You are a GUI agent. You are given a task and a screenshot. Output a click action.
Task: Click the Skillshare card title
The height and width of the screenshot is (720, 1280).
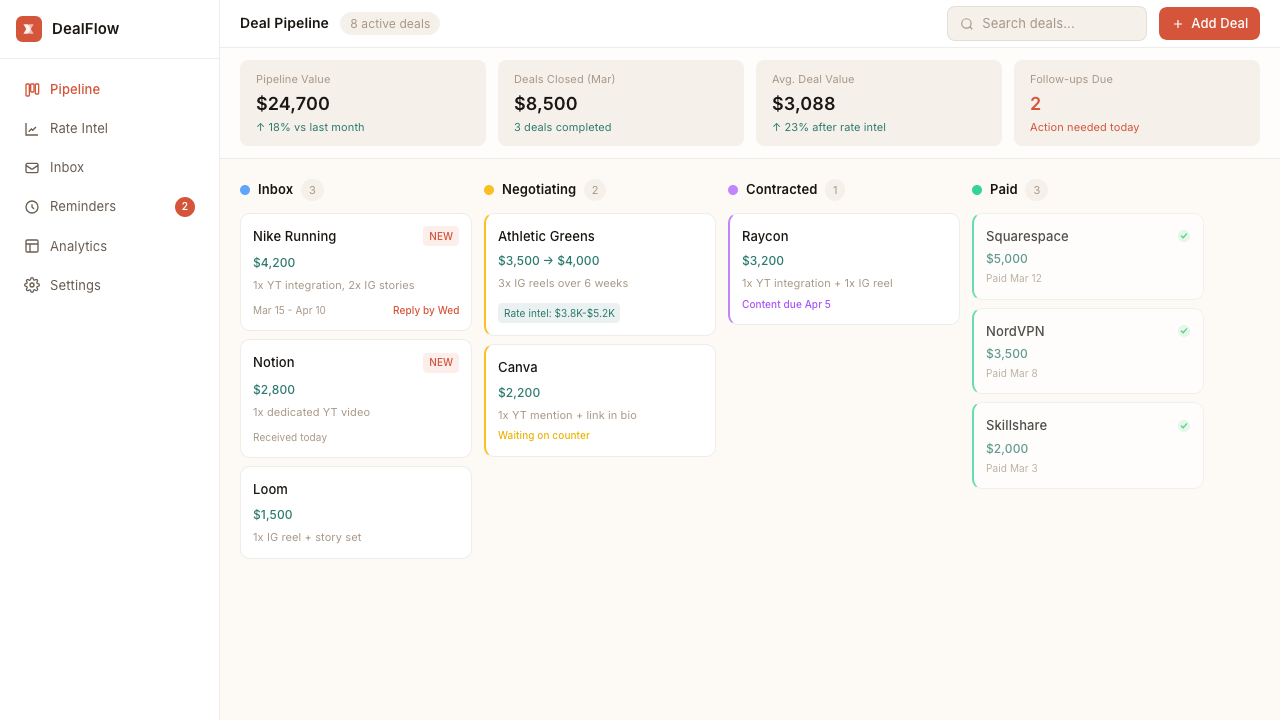[1016, 425]
